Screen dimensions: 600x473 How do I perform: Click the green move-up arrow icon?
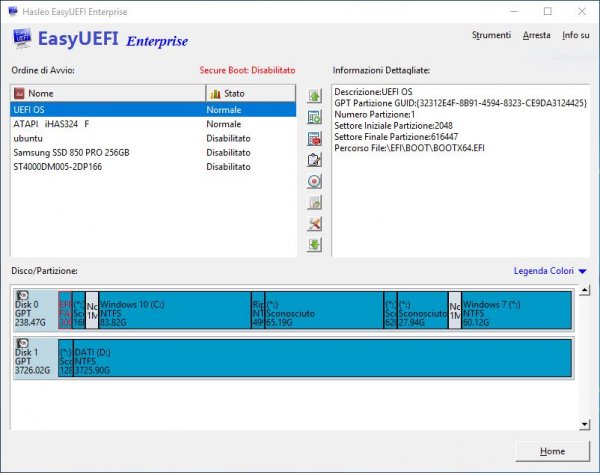(315, 96)
